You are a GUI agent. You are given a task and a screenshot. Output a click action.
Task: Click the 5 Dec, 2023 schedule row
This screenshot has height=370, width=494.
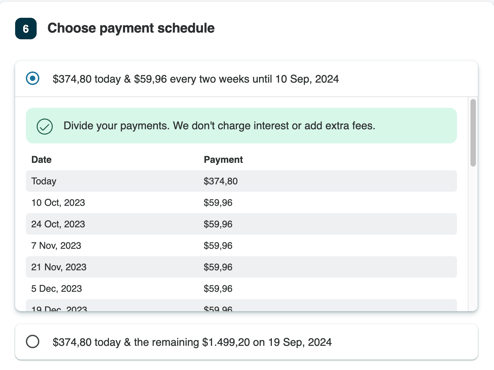point(241,288)
